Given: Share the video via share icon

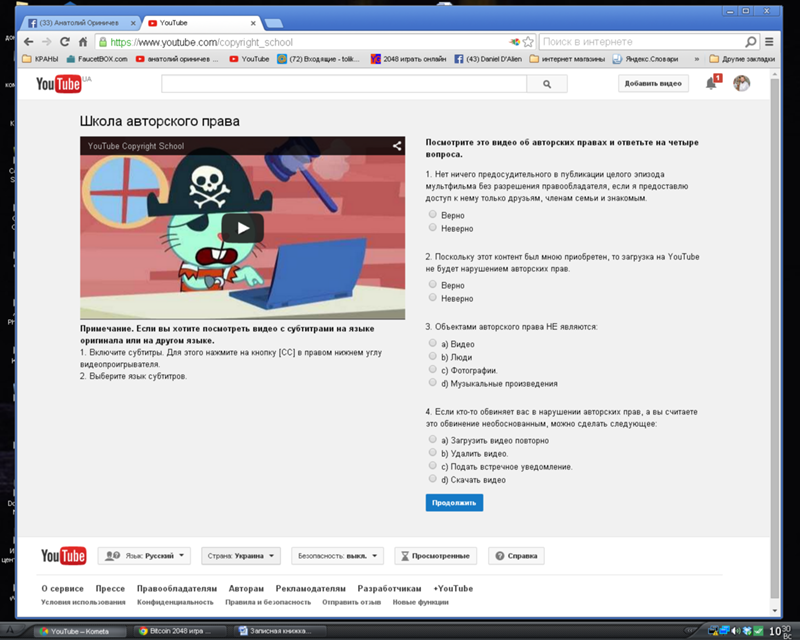Looking at the screenshot, I should [396, 146].
